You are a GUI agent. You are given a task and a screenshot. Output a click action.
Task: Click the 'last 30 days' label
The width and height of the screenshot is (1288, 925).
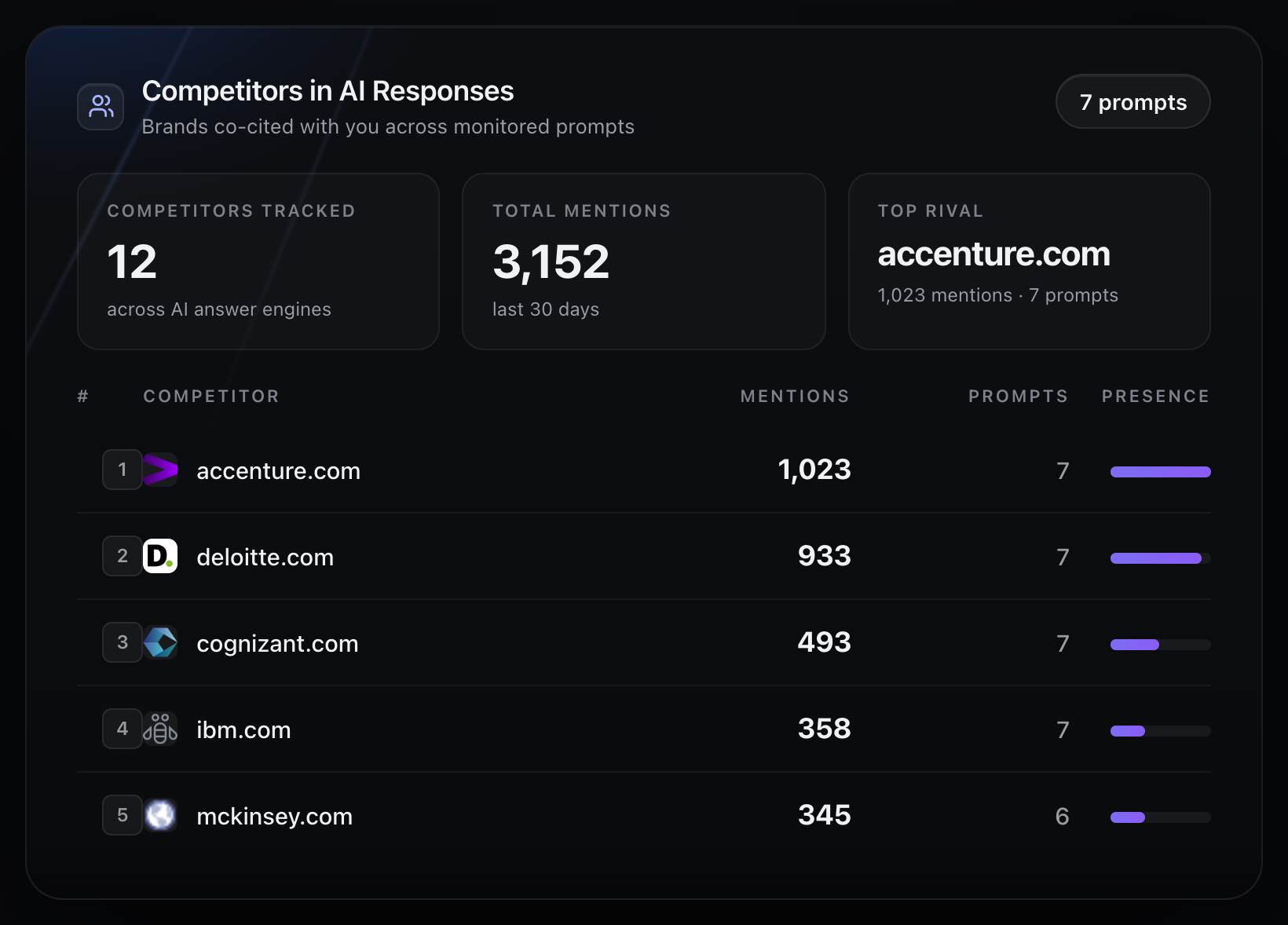546,309
